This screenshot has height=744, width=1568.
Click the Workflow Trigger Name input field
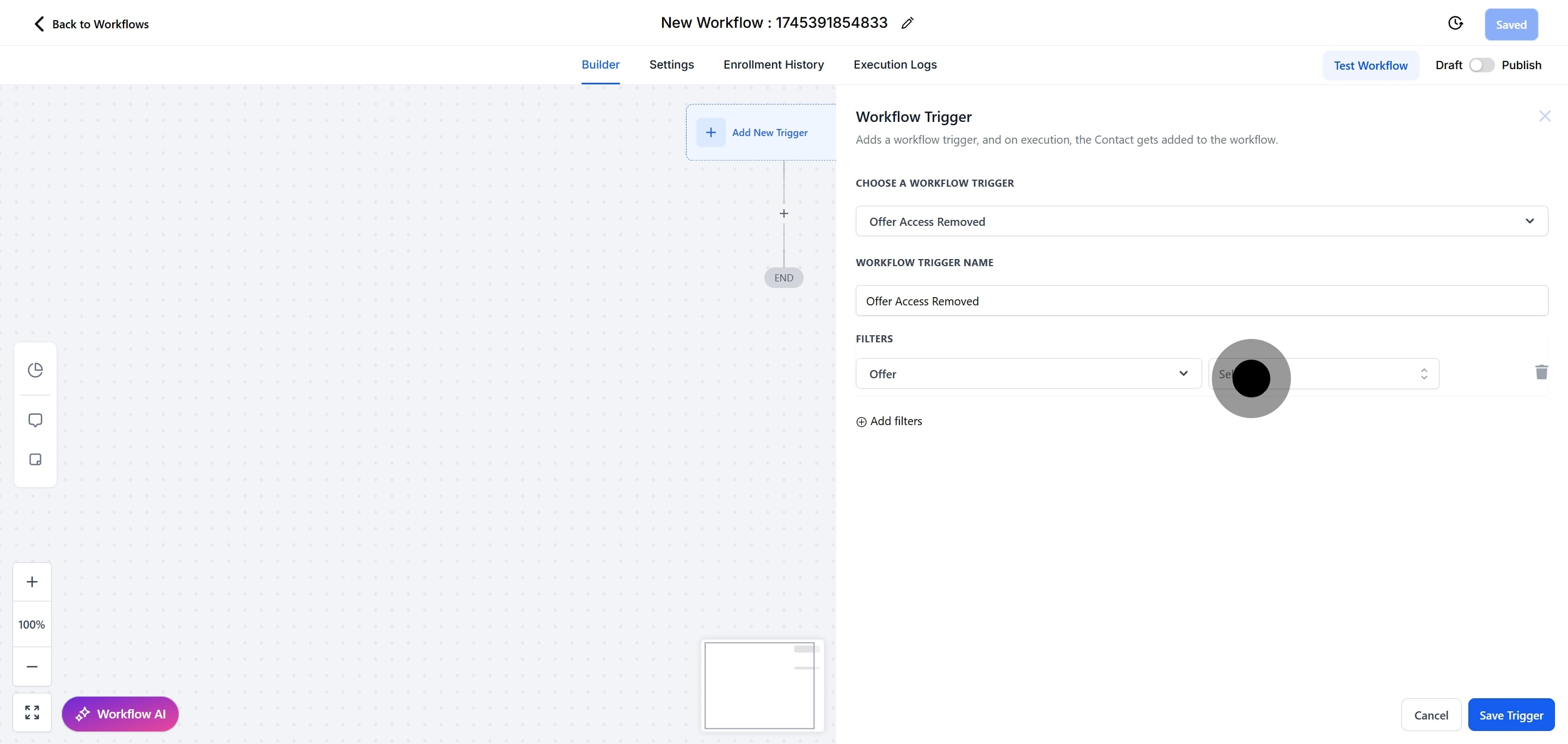pos(1201,300)
